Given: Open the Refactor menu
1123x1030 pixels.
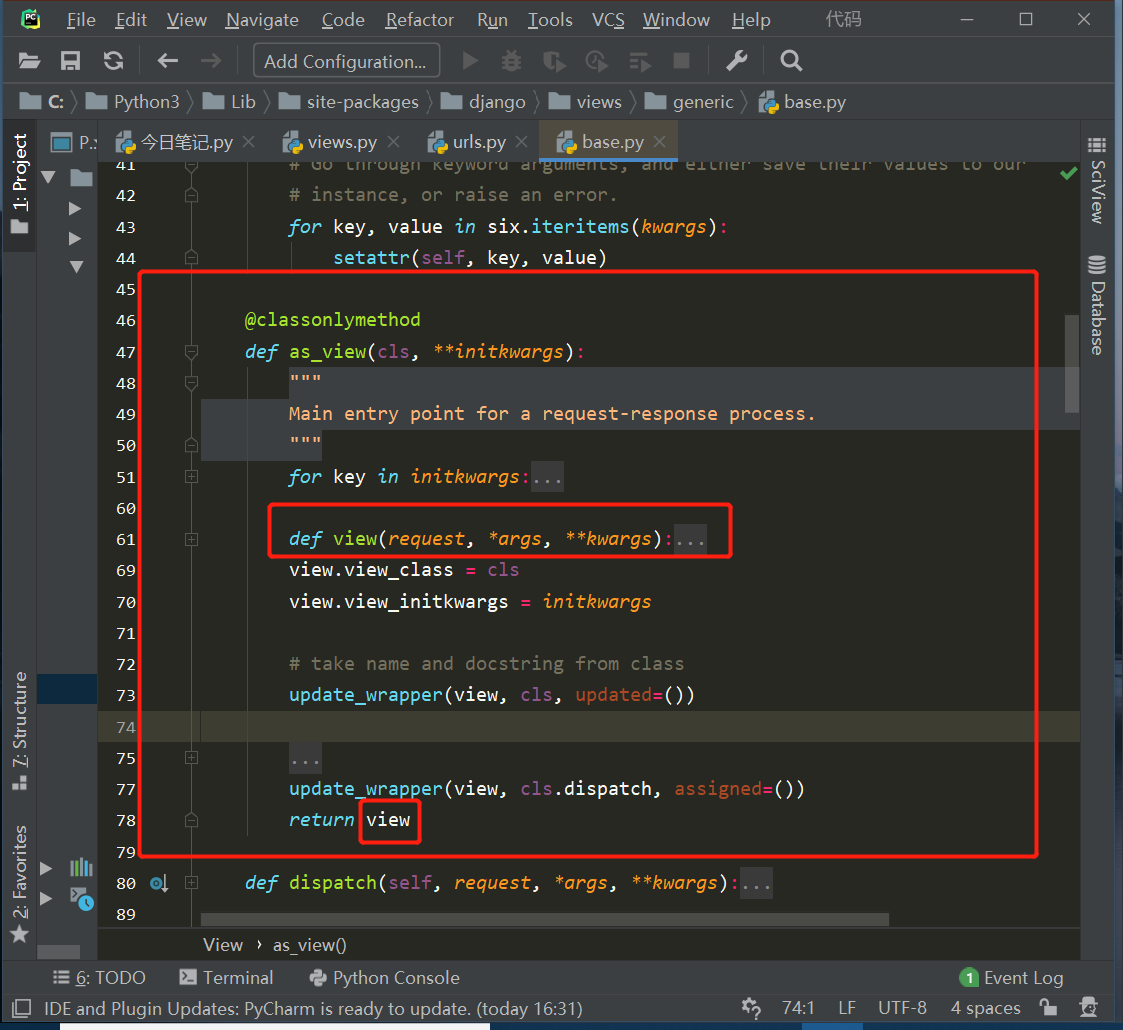Looking at the screenshot, I should click(x=420, y=20).
